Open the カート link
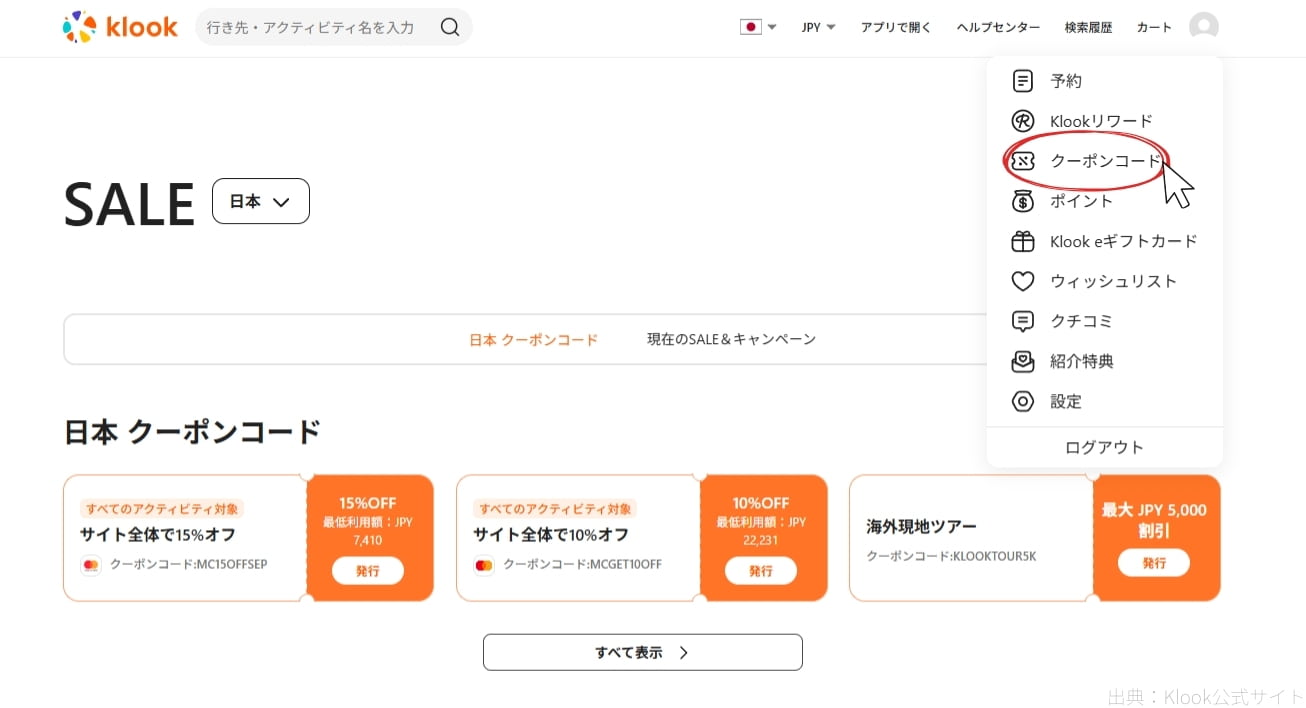The height and width of the screenshot is (708, 1306). click(x=1154, y=27)
